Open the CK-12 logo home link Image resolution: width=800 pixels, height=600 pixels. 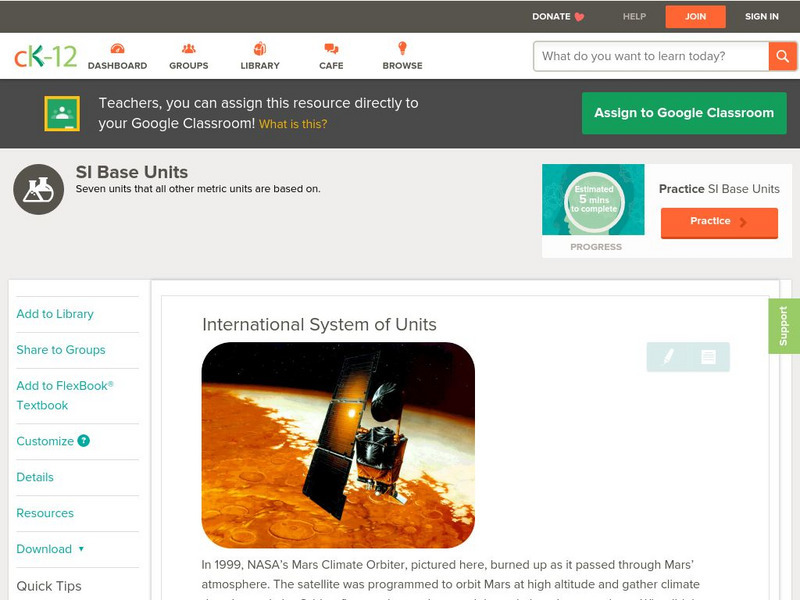[x=45, y=56]
